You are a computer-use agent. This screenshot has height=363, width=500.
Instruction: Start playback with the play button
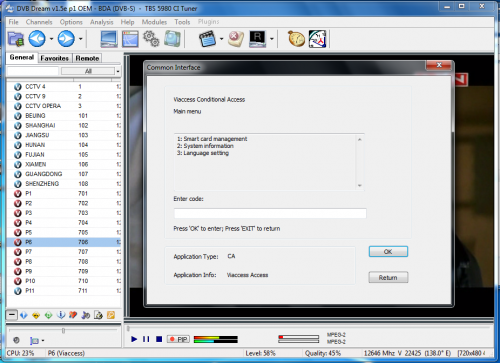pos(134,339)
